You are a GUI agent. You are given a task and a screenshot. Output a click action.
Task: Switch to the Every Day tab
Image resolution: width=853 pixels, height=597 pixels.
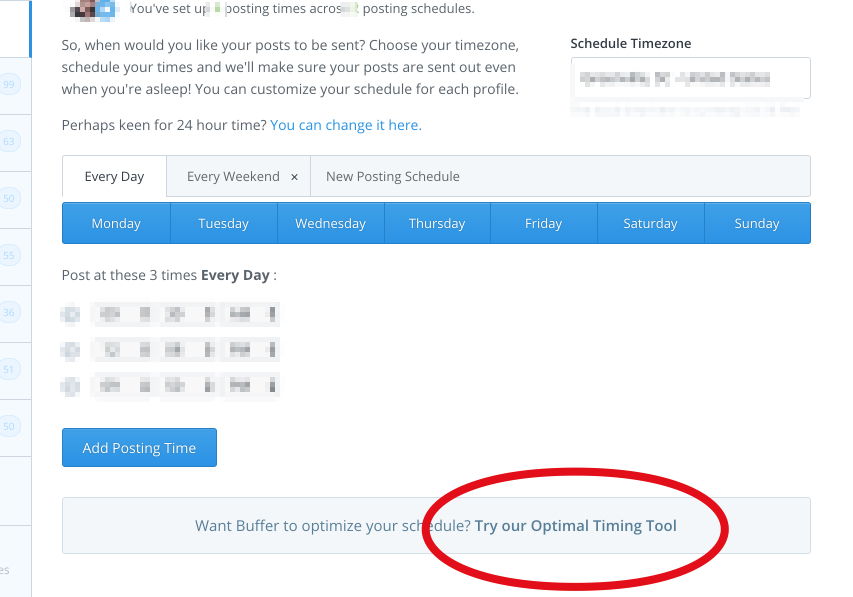coord(114,177)
